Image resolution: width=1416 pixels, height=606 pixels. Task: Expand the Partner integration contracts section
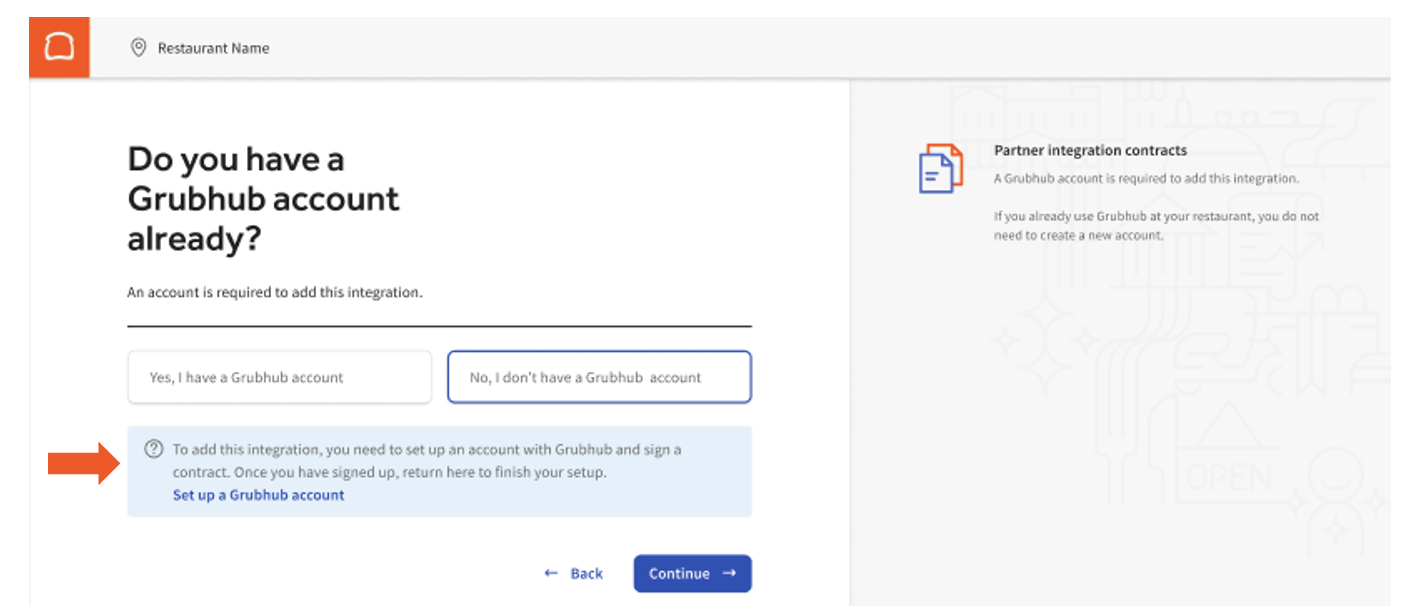1091,151
